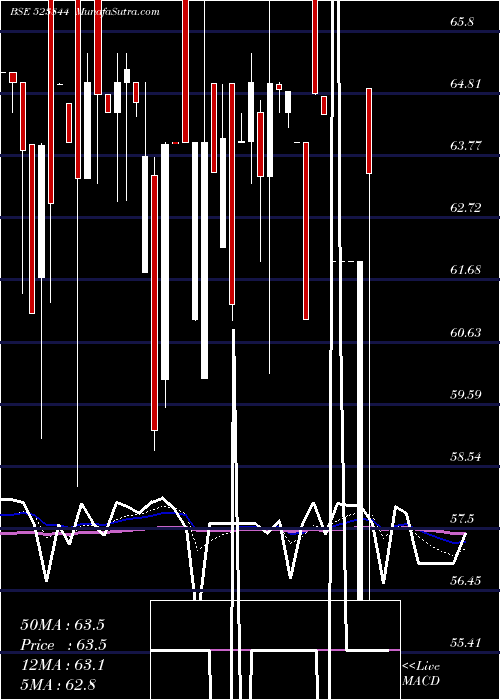The image size is (500, 700).
Task: Click the MunafaSutra.com watermark text
Action: coord(117,12)
